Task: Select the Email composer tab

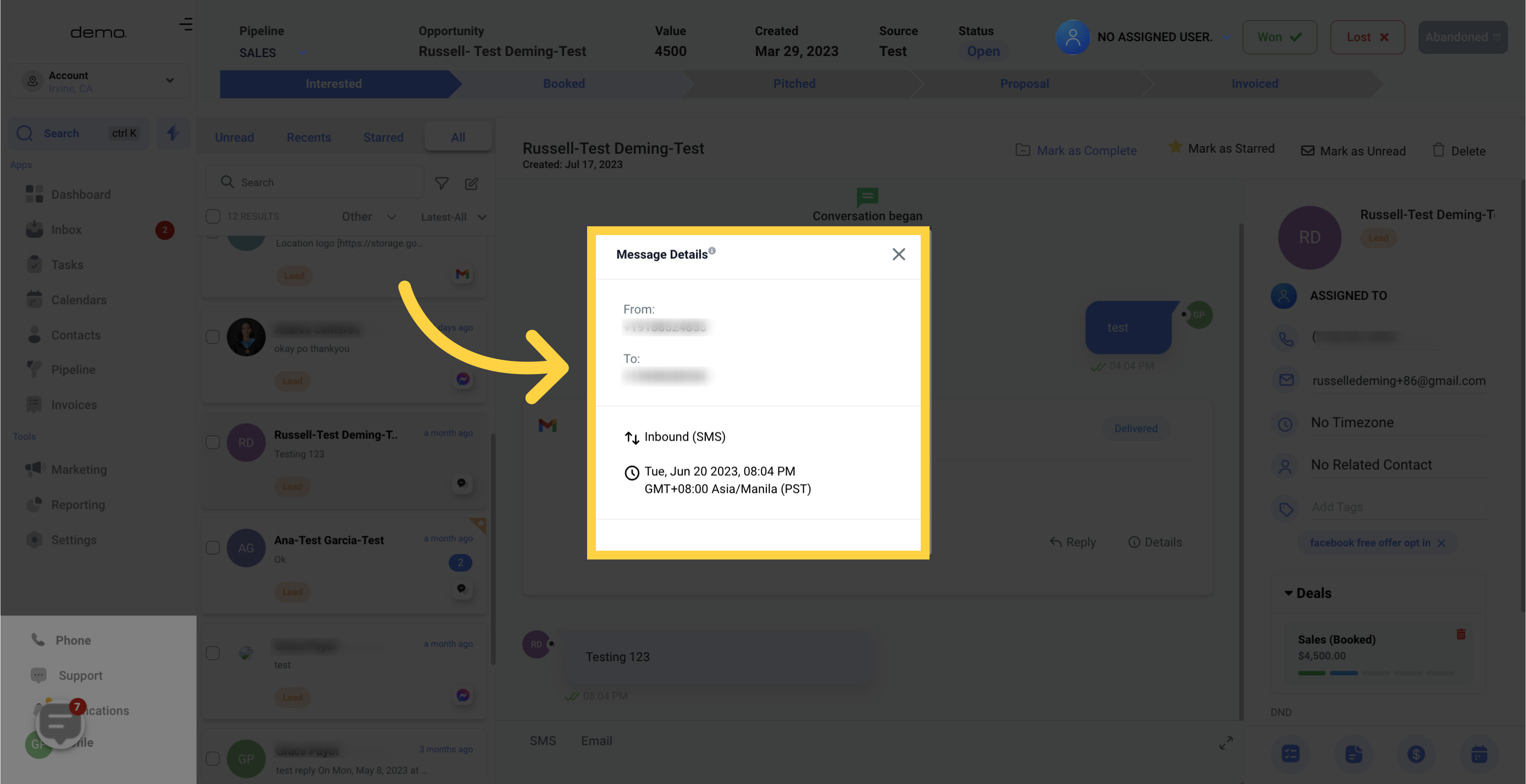Action: [x=596, y=741]
